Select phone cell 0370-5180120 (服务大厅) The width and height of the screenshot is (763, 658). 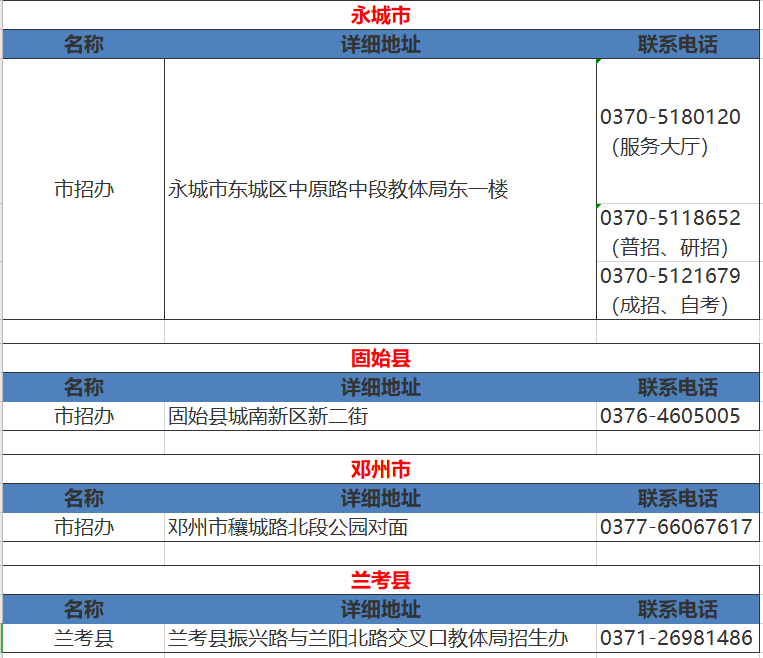tap(678, 131)
